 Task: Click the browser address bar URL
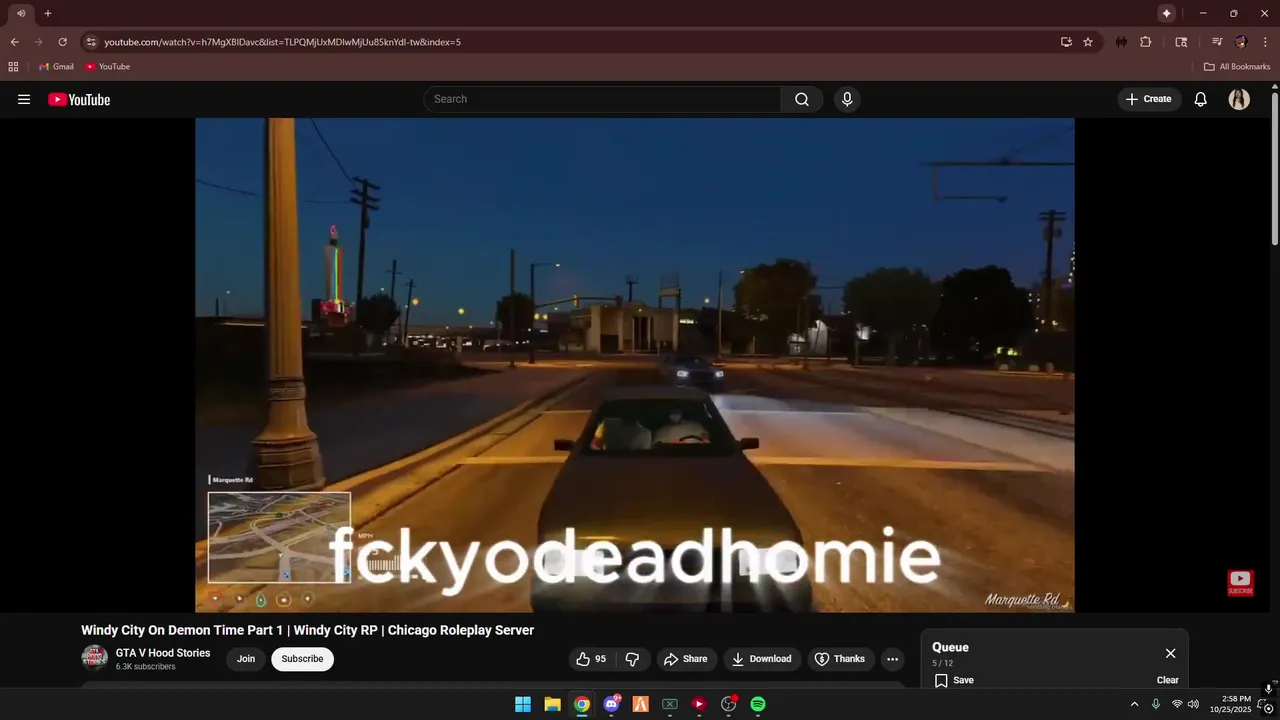coord(283,42)
